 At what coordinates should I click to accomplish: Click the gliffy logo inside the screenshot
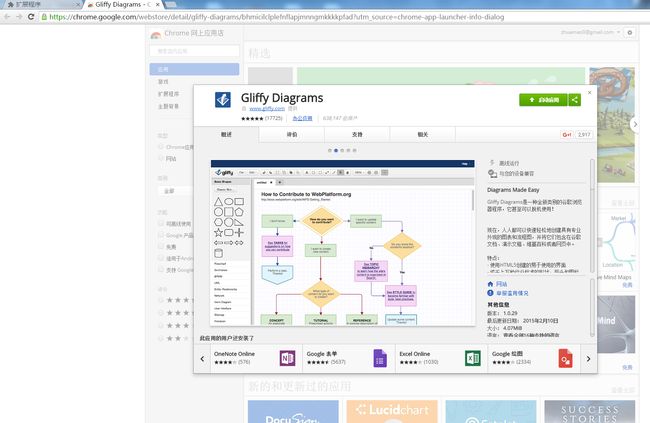click(224, 173)
